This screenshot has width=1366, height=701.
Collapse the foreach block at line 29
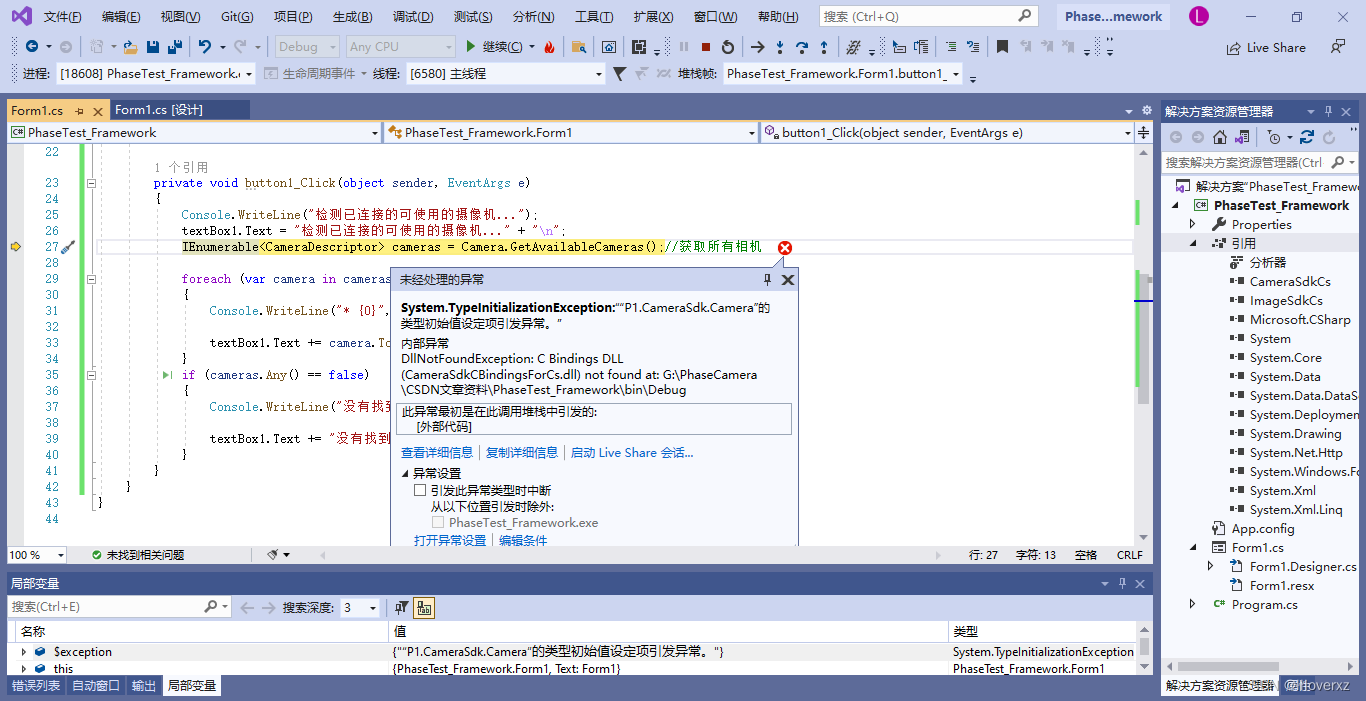(x=91, y=279)
